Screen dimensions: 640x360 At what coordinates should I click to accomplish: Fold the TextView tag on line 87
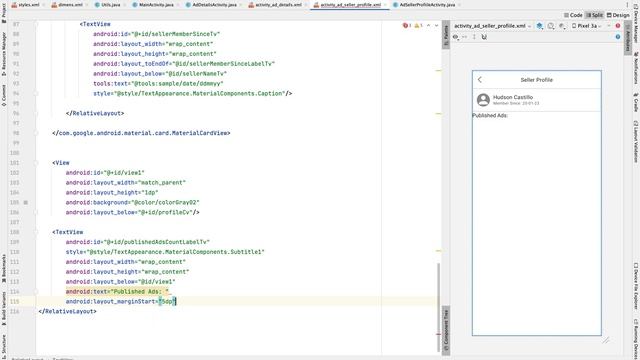pyautogui.click(x=36, y=24)
